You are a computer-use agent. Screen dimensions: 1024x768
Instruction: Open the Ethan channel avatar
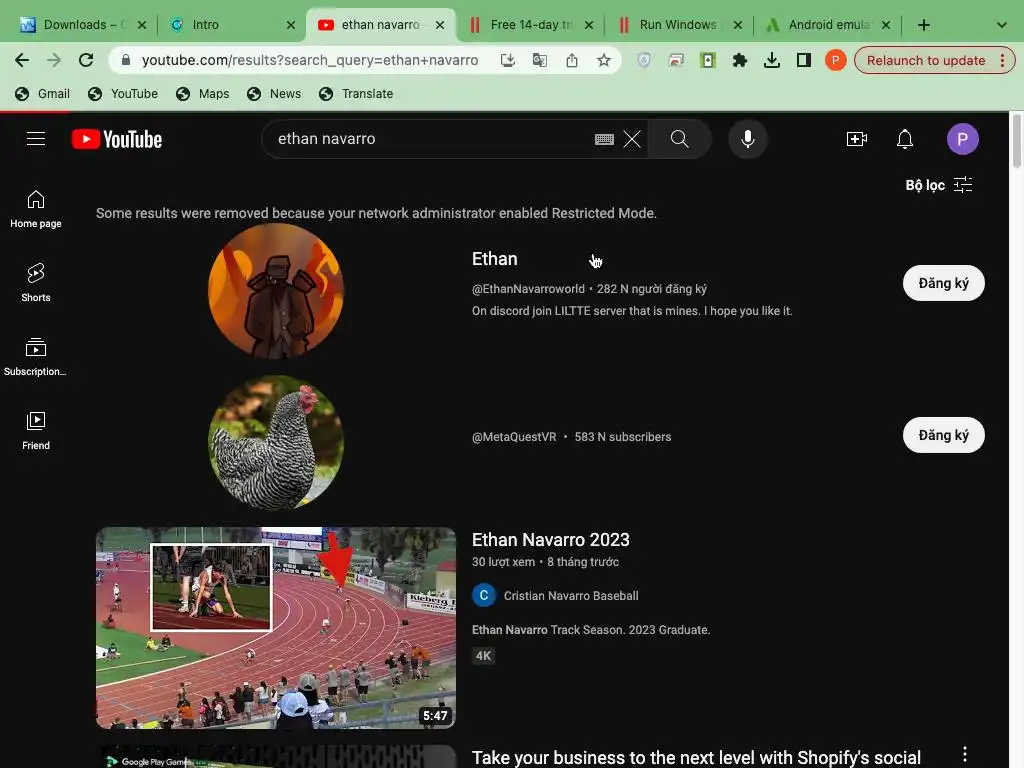tap(276, 291)
